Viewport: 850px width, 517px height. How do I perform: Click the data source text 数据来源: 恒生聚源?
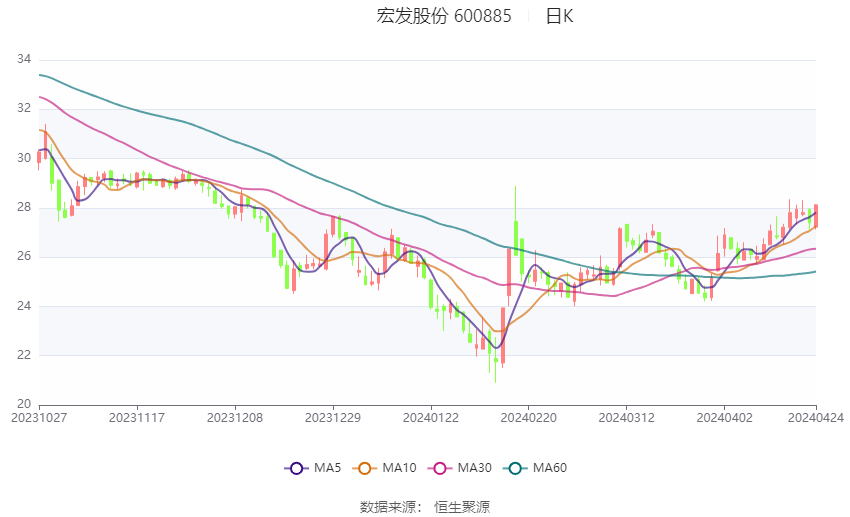[x=425, y=507]
